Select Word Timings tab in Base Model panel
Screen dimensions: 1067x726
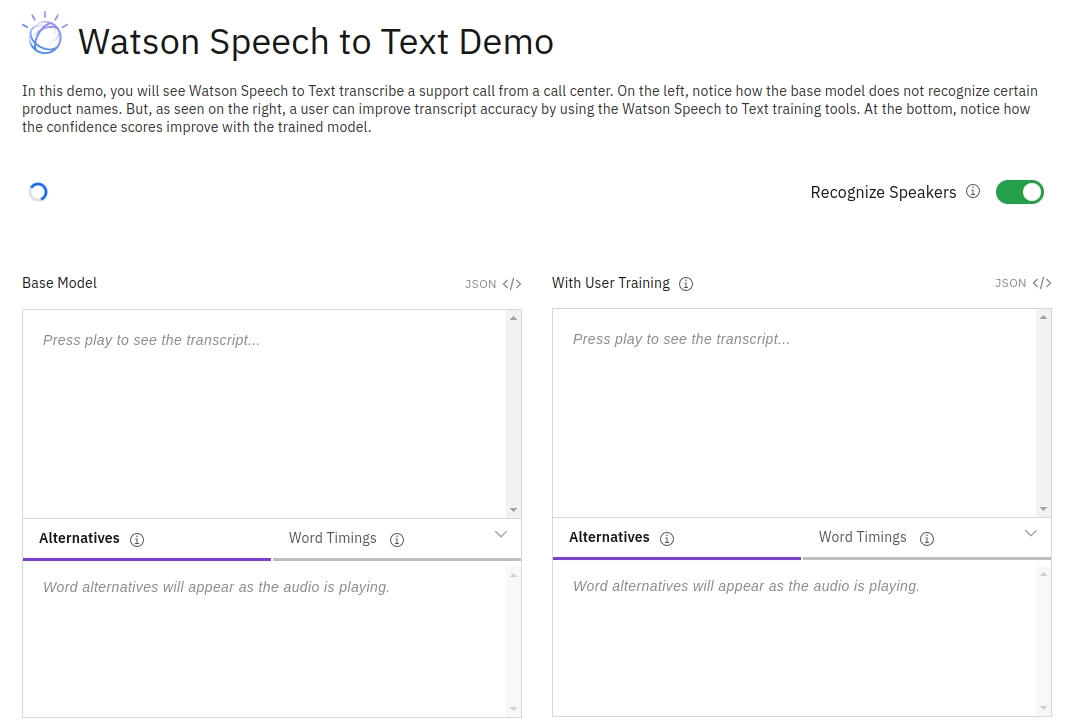click(397, 539)
